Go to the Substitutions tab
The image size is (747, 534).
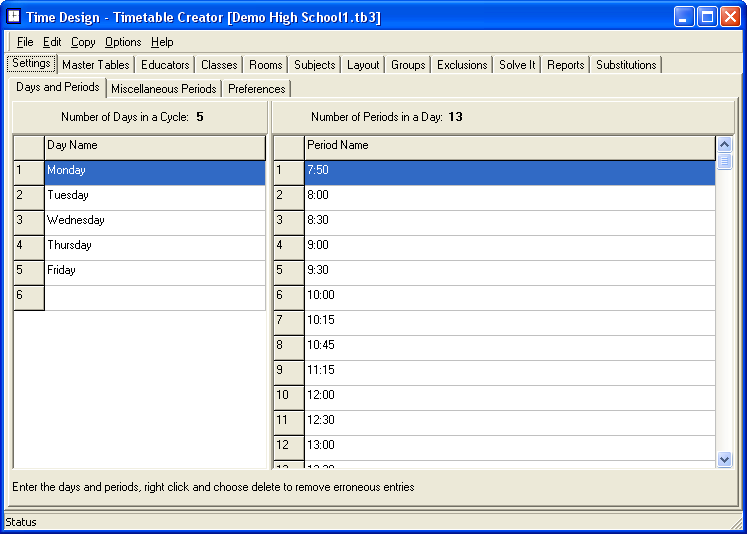(626, 65)
